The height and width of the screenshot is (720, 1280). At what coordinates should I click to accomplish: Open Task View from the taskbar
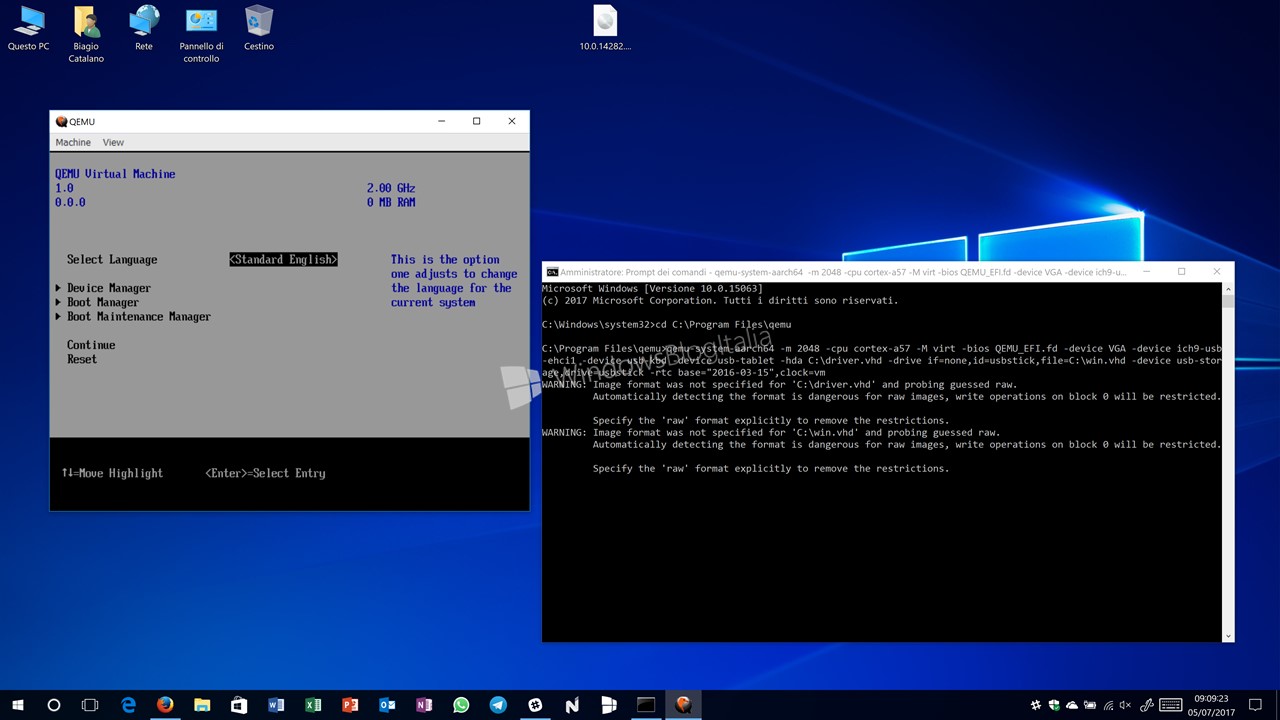point(90,705)
